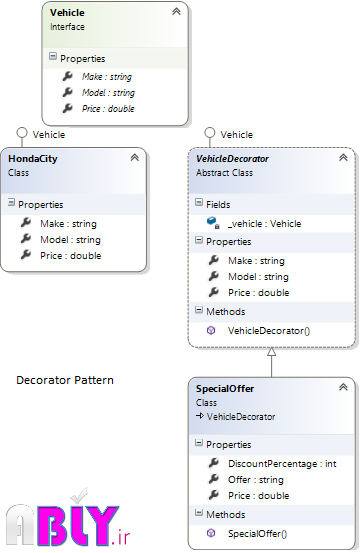Click method cube icon beside VehicleDecorator()

[x=211, y=330]
